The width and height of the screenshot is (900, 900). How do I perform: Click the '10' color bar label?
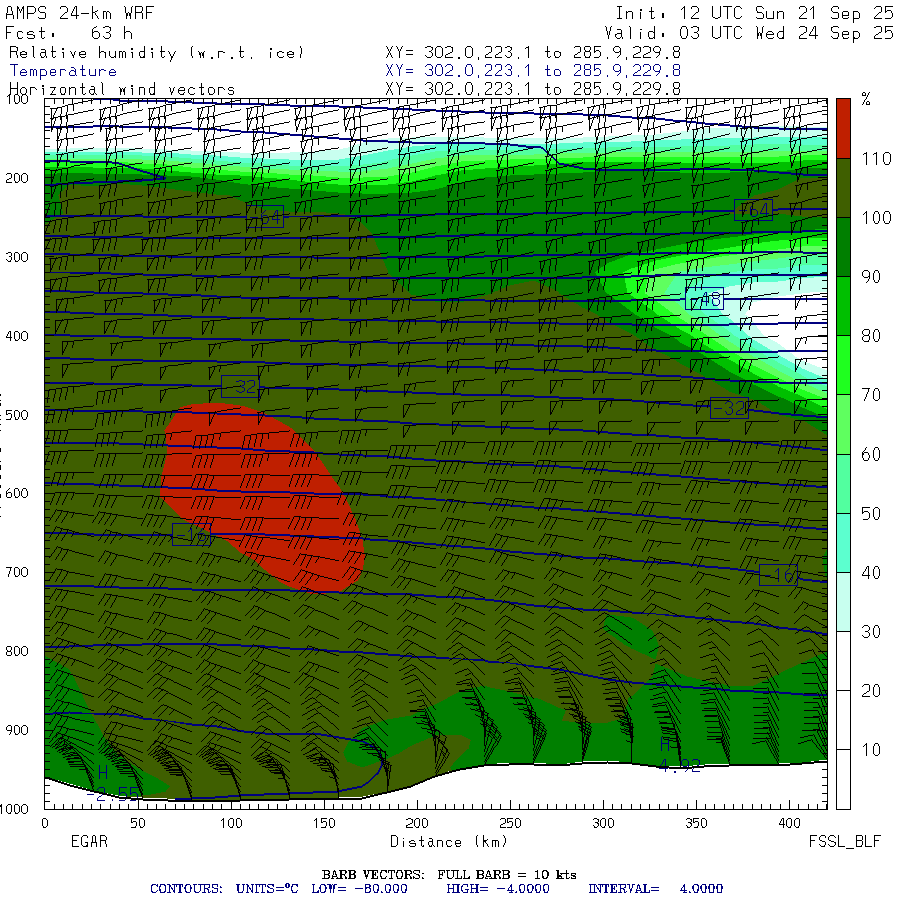pos(871,750)
